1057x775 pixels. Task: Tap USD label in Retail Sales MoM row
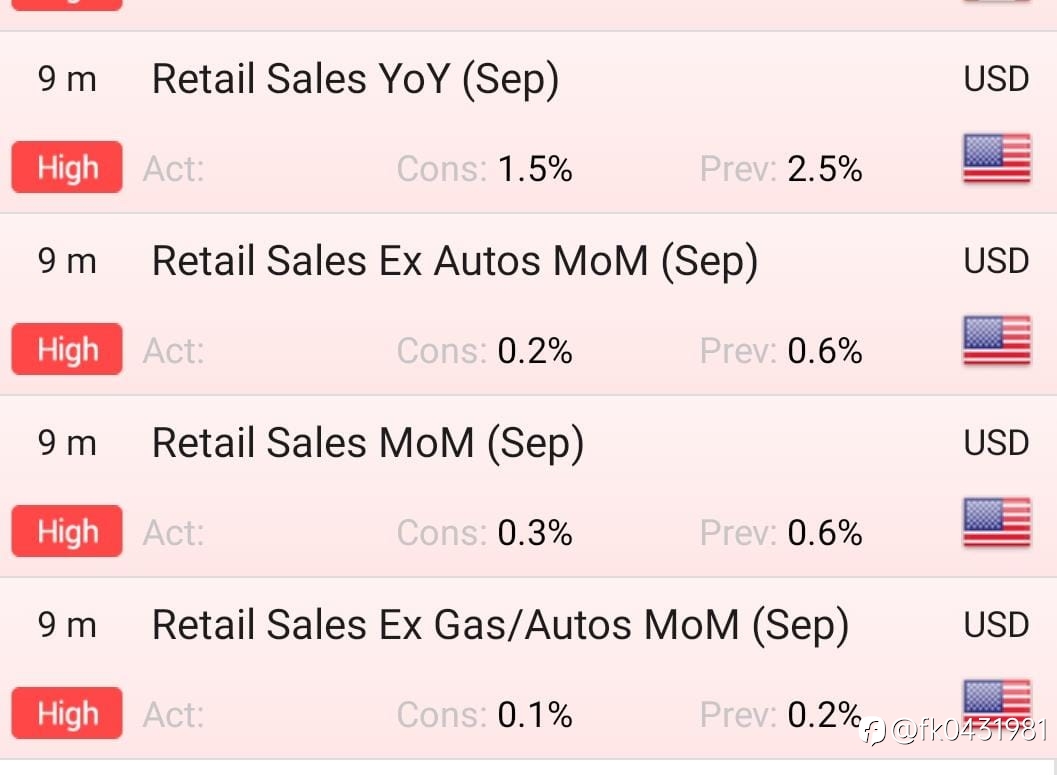[996, 443]
